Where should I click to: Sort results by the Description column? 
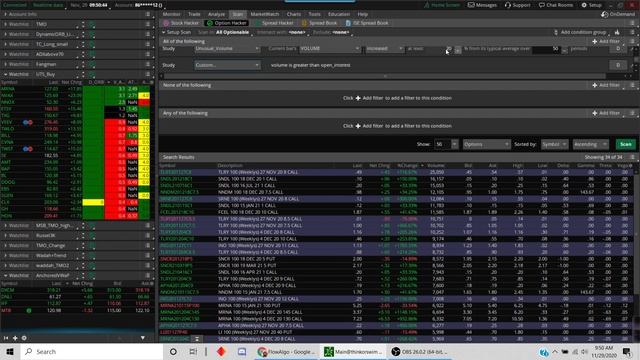(x=230, y=166)
